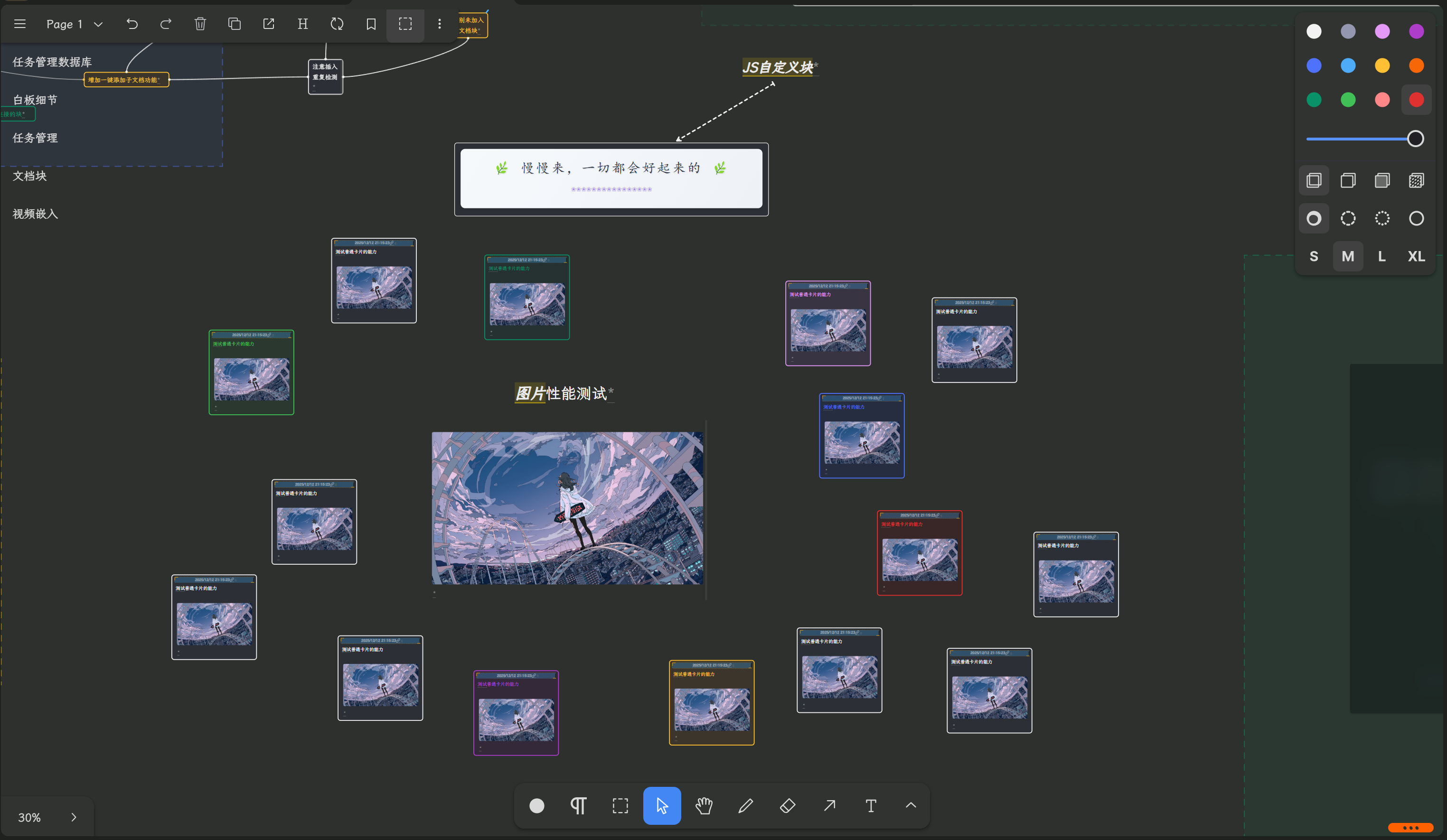The width and height of the screenshot is (1447, 840).
Task: Open the three-dot more options menu
Action: tap(439, 24)
